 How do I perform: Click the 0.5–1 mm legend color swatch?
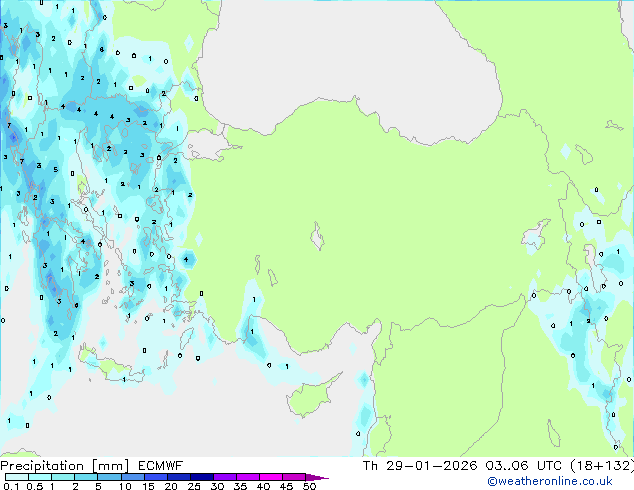(40, 477)
